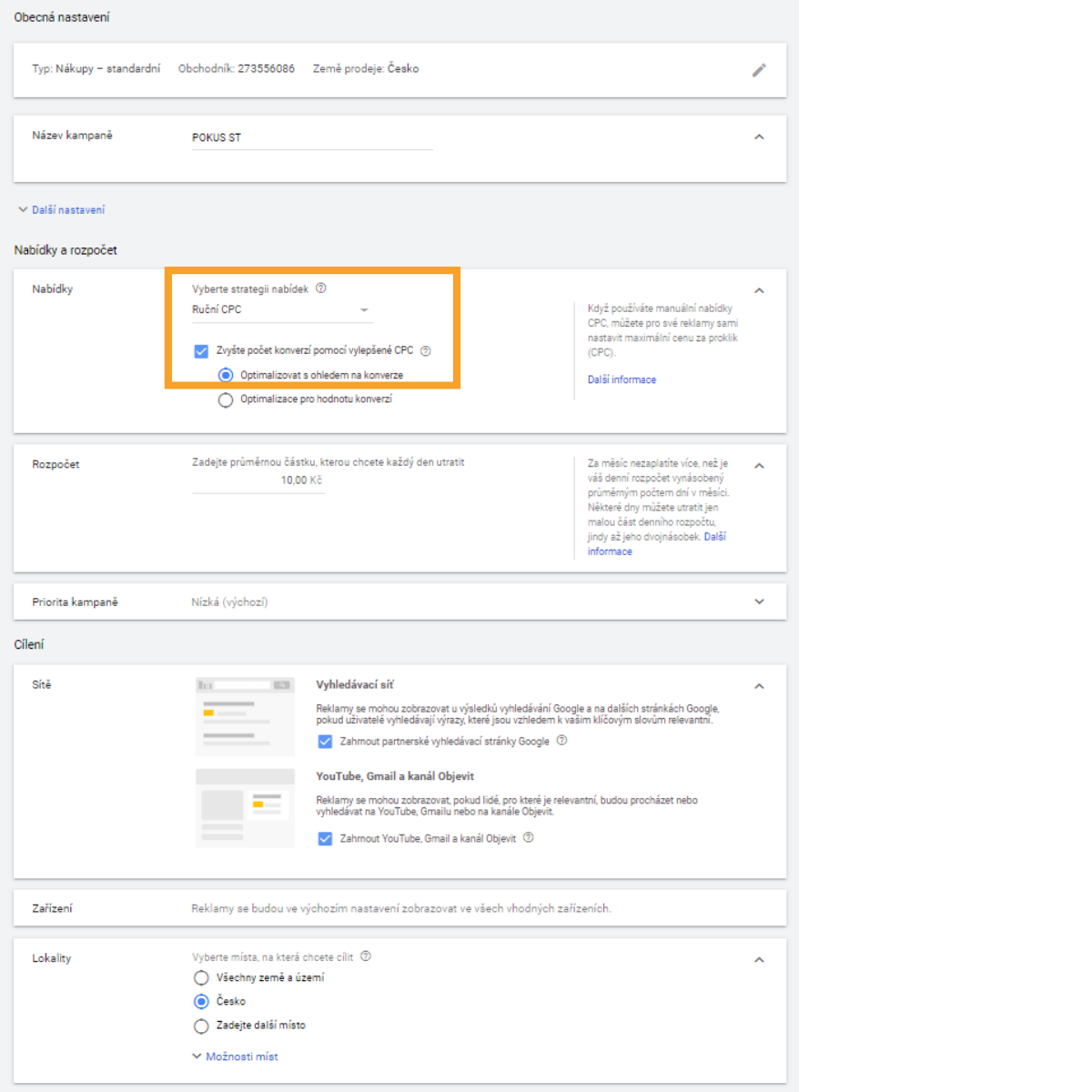The width and height of the screenshot is (1092, 1092).
Task: Collapse the Rozpočet section chevron
Action: pos(759,466)
